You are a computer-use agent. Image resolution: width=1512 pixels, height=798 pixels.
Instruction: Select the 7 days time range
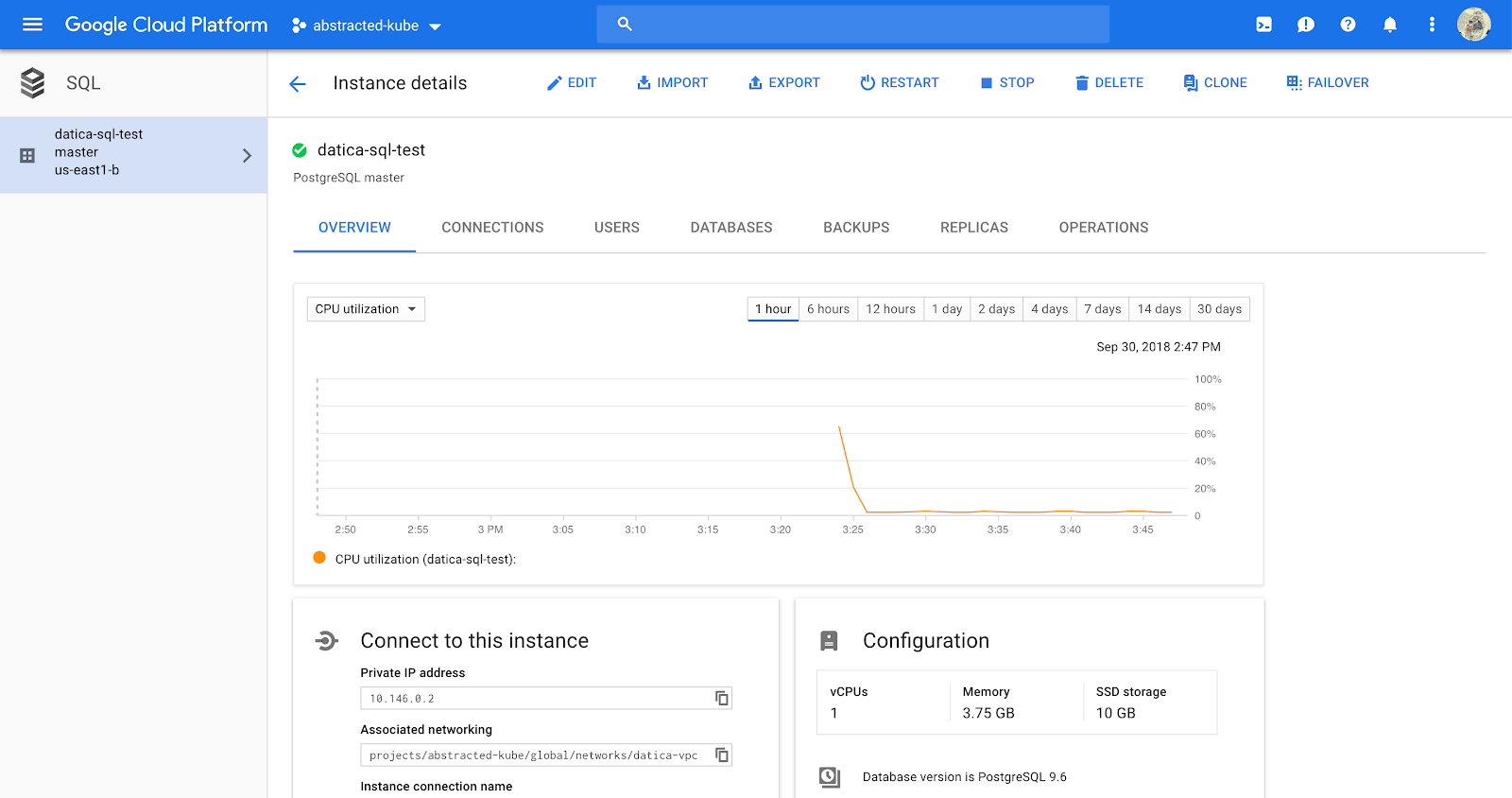click(x=1103, y=309)
